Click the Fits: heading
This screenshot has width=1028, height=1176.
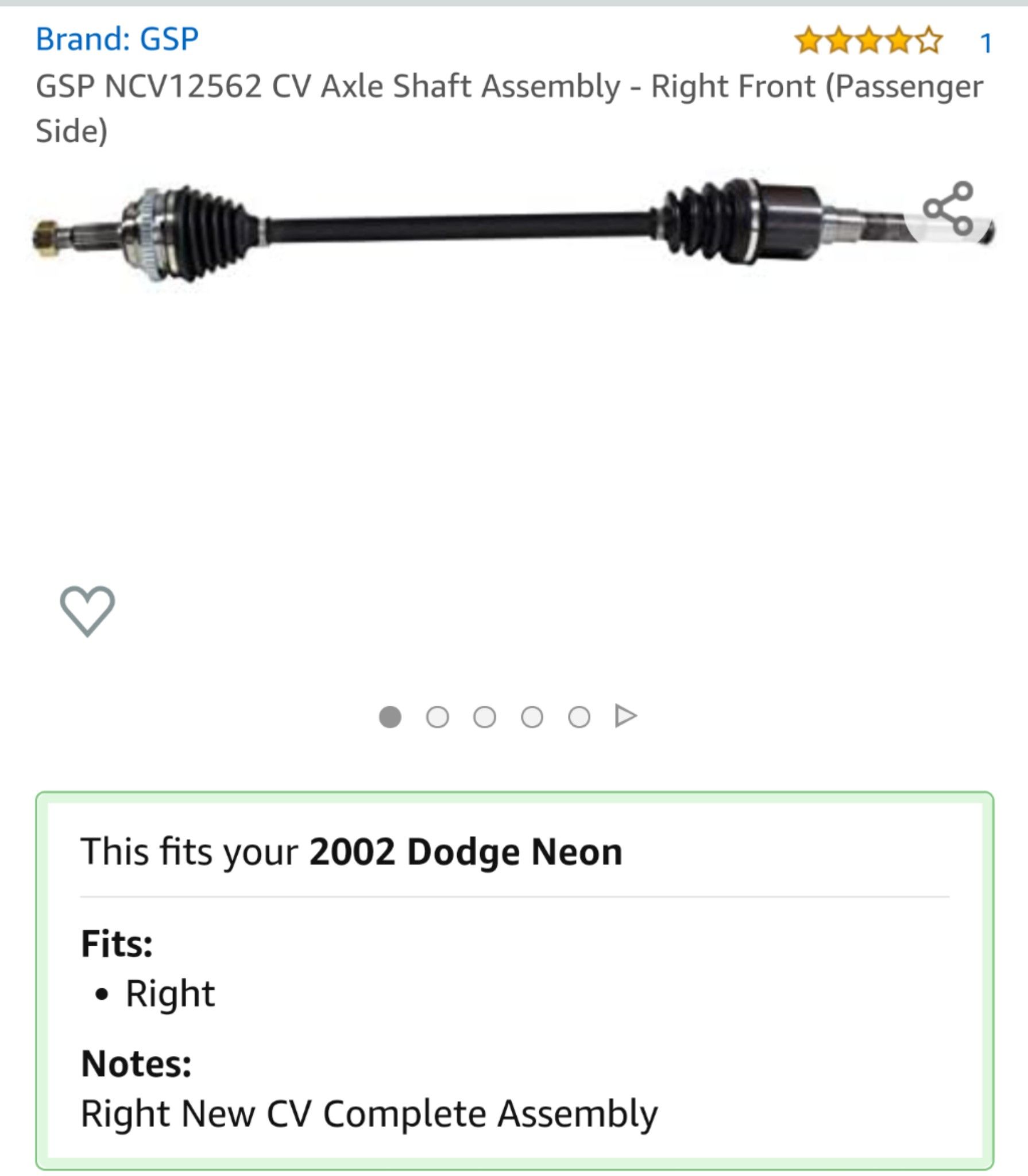click(117, 943)
